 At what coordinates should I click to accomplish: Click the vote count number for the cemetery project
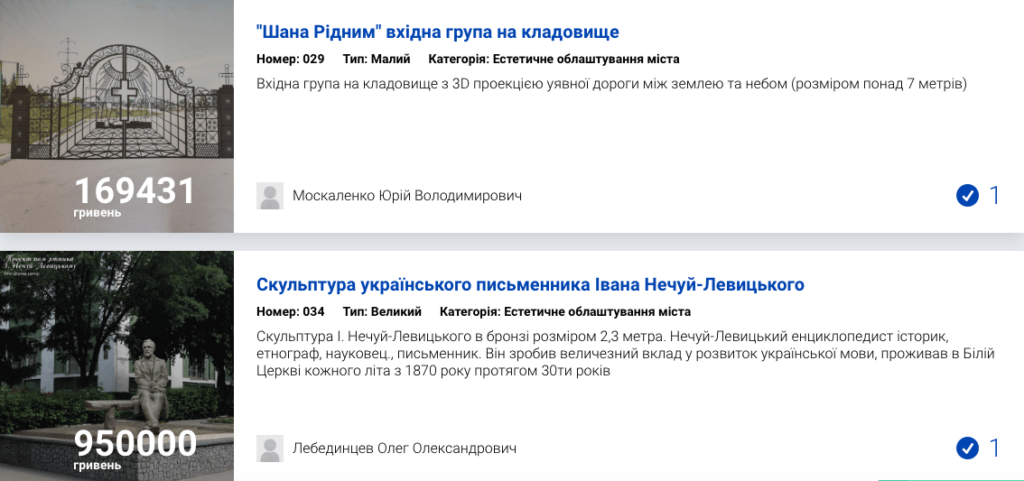tap(994, 195)
